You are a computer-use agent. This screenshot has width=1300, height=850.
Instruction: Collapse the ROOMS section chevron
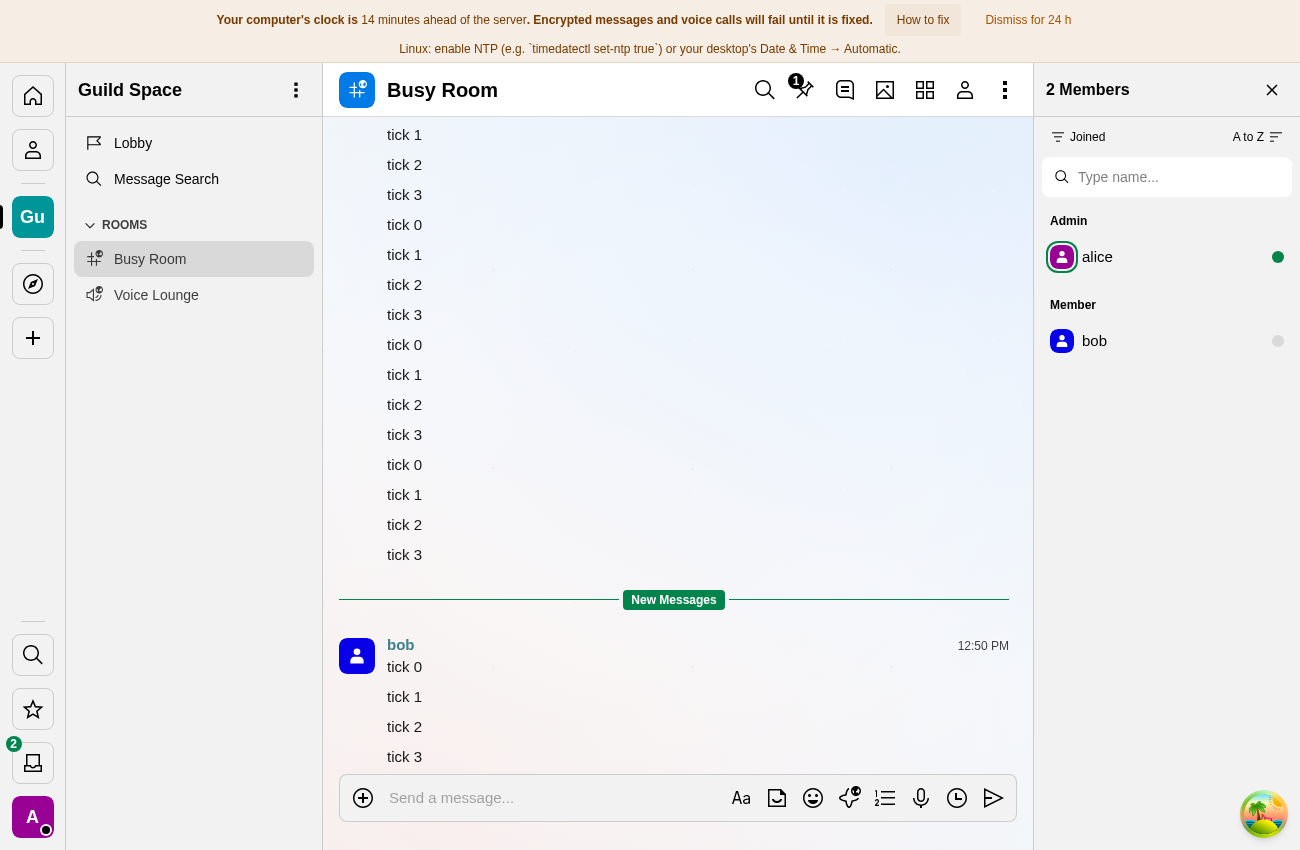point(90,225)
